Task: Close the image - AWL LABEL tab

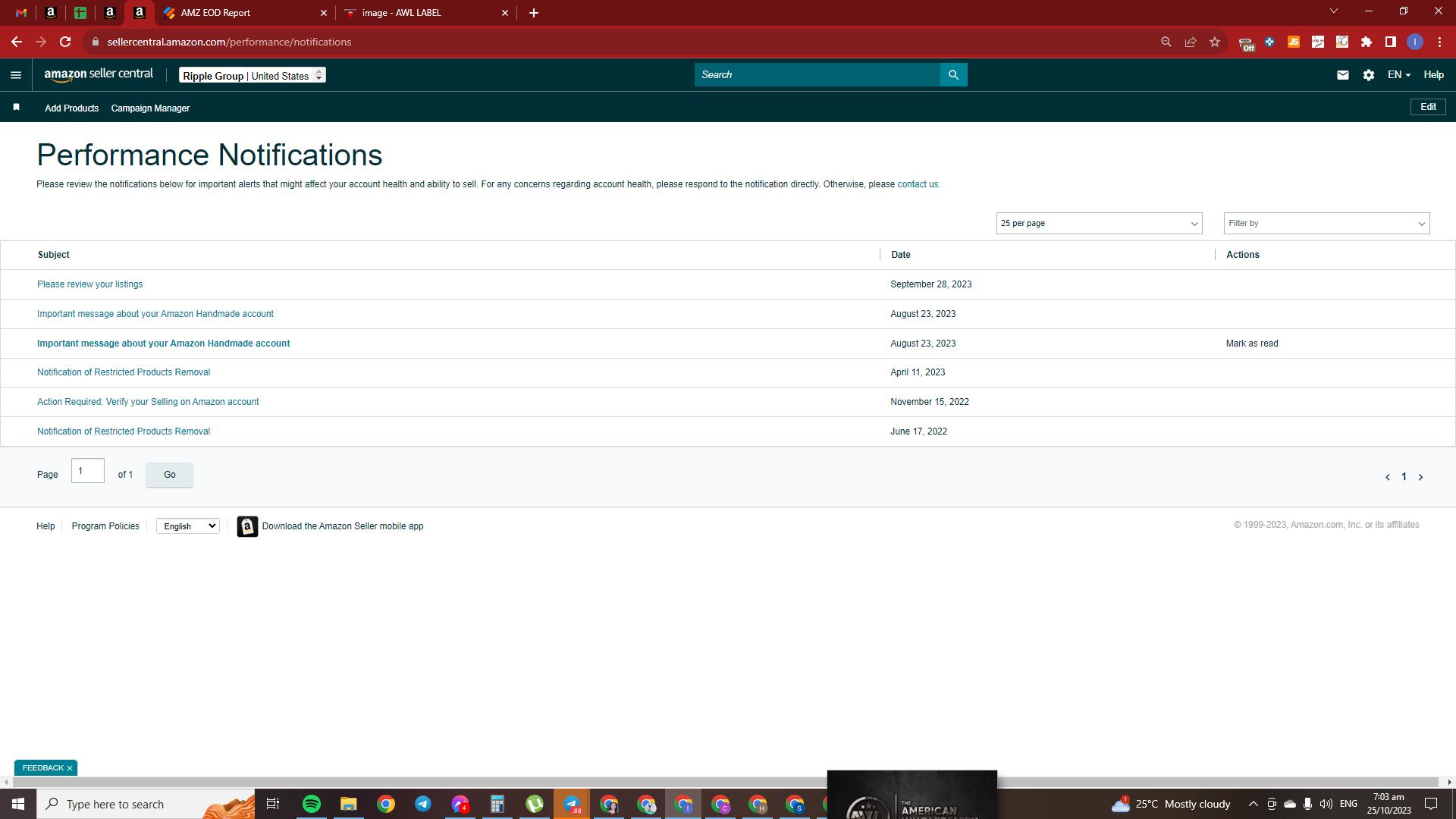Action: (x=505, y=13)
